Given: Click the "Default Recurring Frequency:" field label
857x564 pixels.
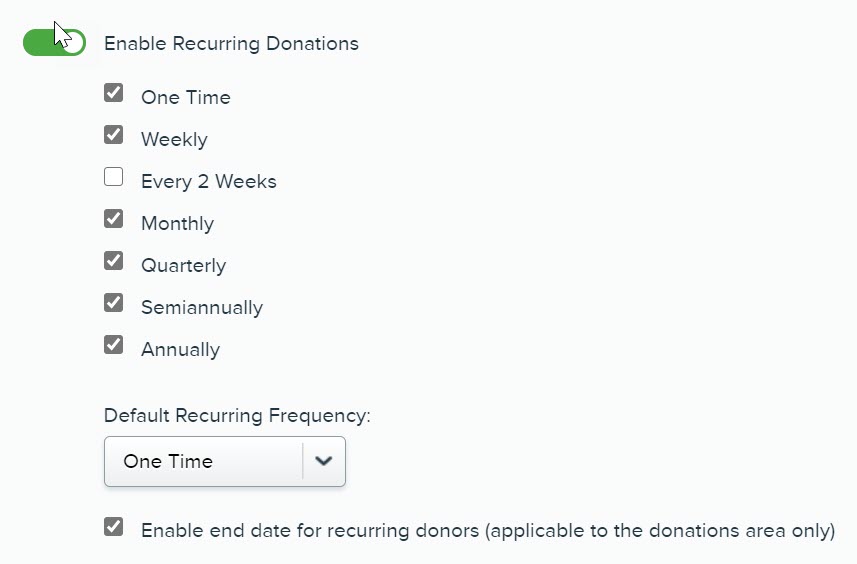Looking at the screenshot, I should 237,416.
